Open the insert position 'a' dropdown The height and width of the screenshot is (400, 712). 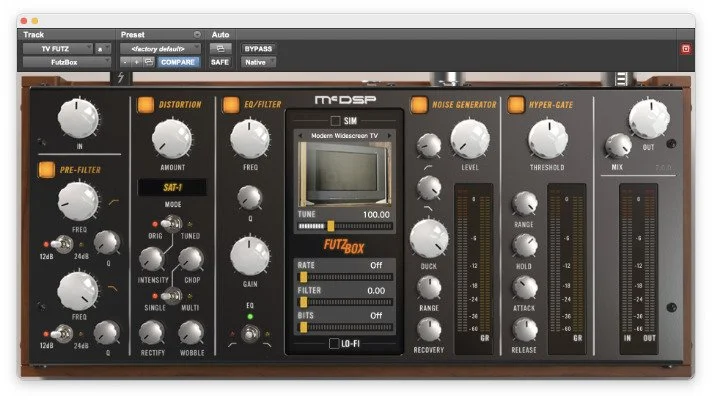[x=103, y=49]
